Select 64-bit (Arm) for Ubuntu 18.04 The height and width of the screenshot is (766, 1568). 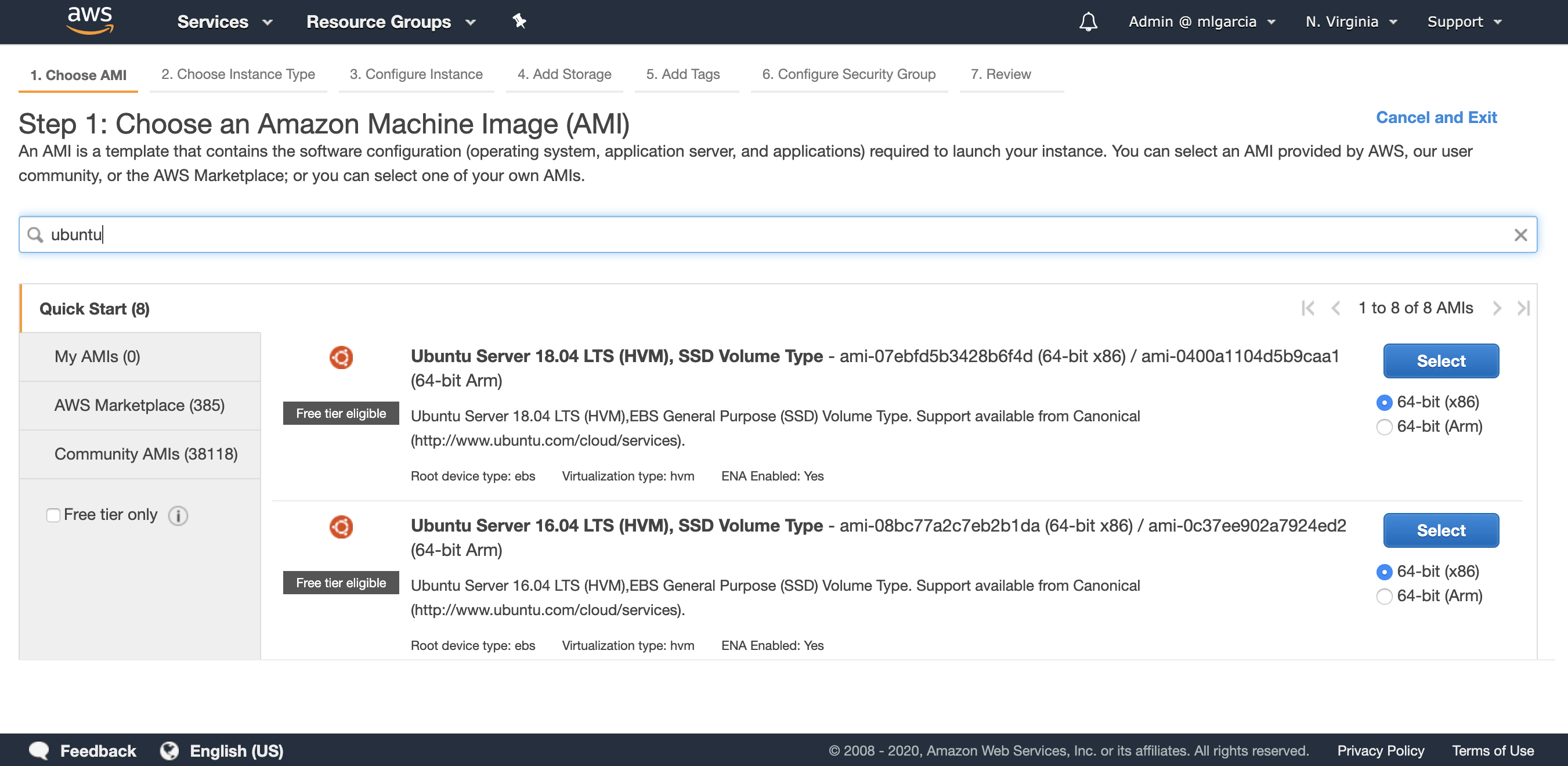click(x=1383, y=427)
